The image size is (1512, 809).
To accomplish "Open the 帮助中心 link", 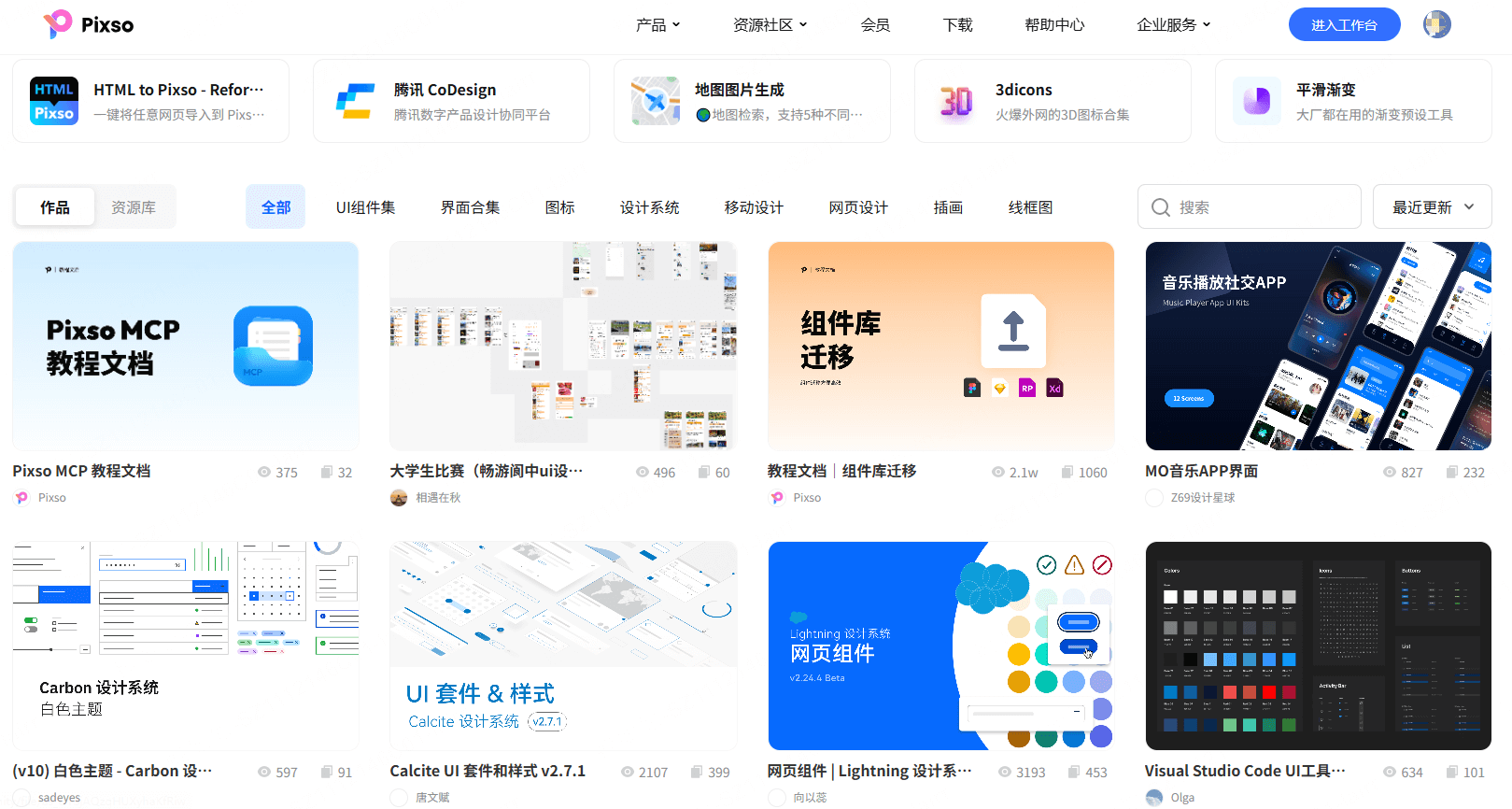I will coord(1054,25).
